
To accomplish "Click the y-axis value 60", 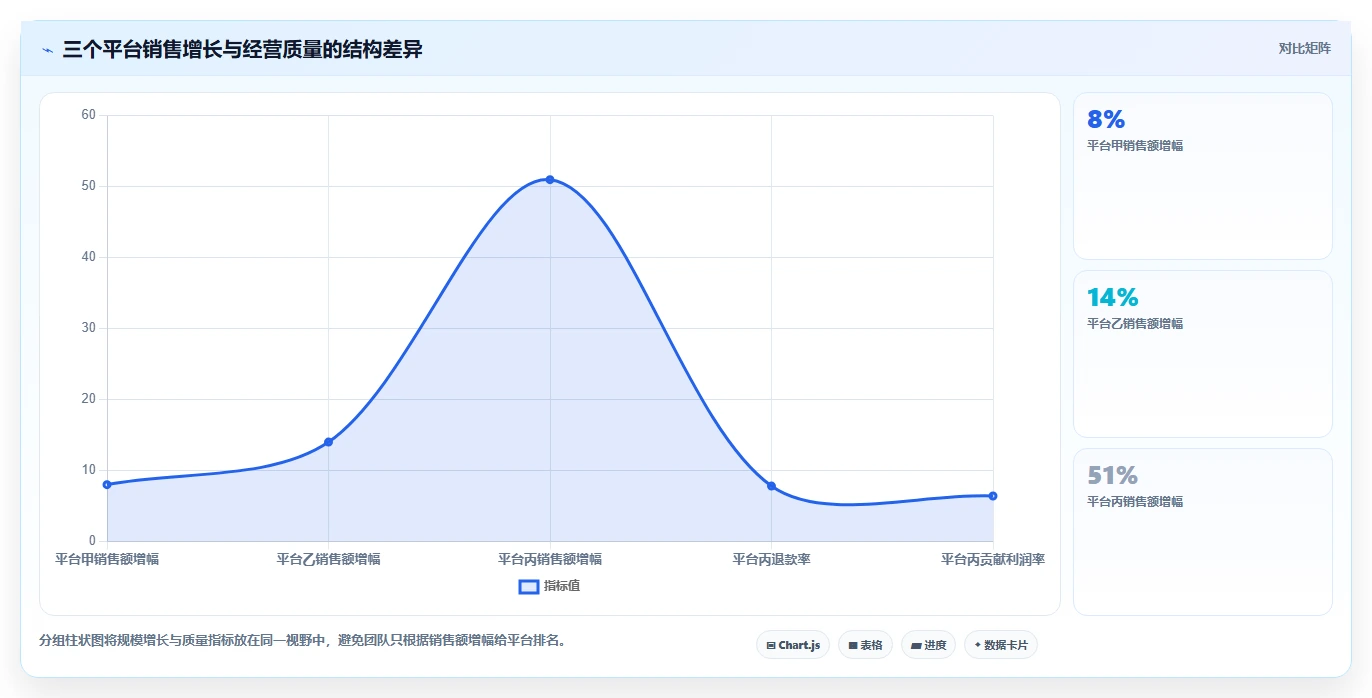I will pos(88,115).
